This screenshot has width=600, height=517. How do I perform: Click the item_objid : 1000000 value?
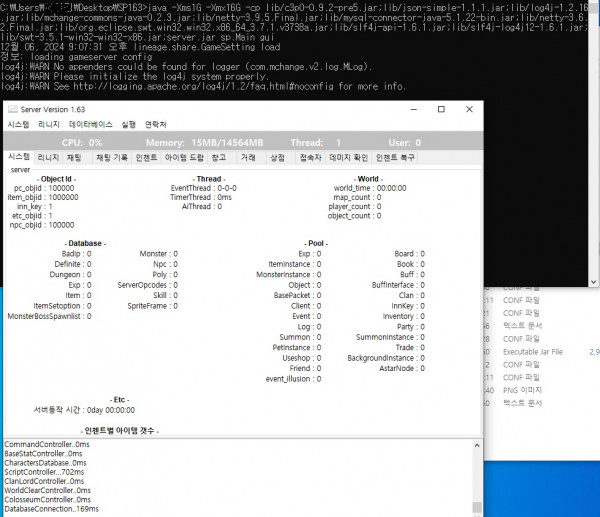point(43,197)
